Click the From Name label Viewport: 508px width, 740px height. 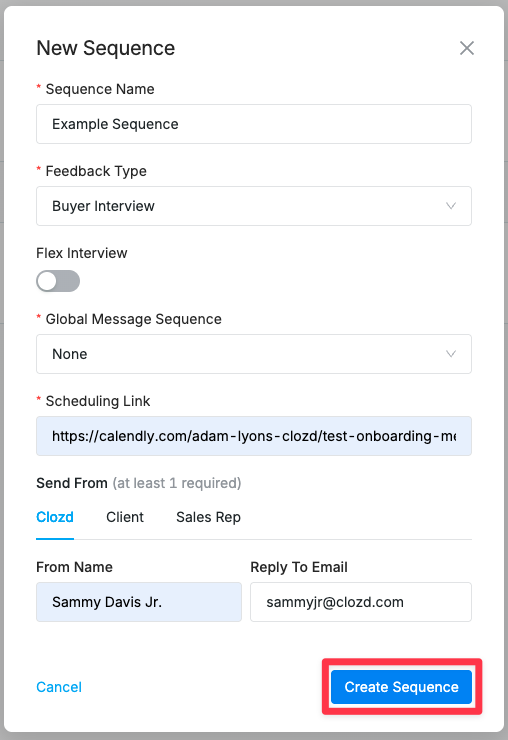[75, 567]
